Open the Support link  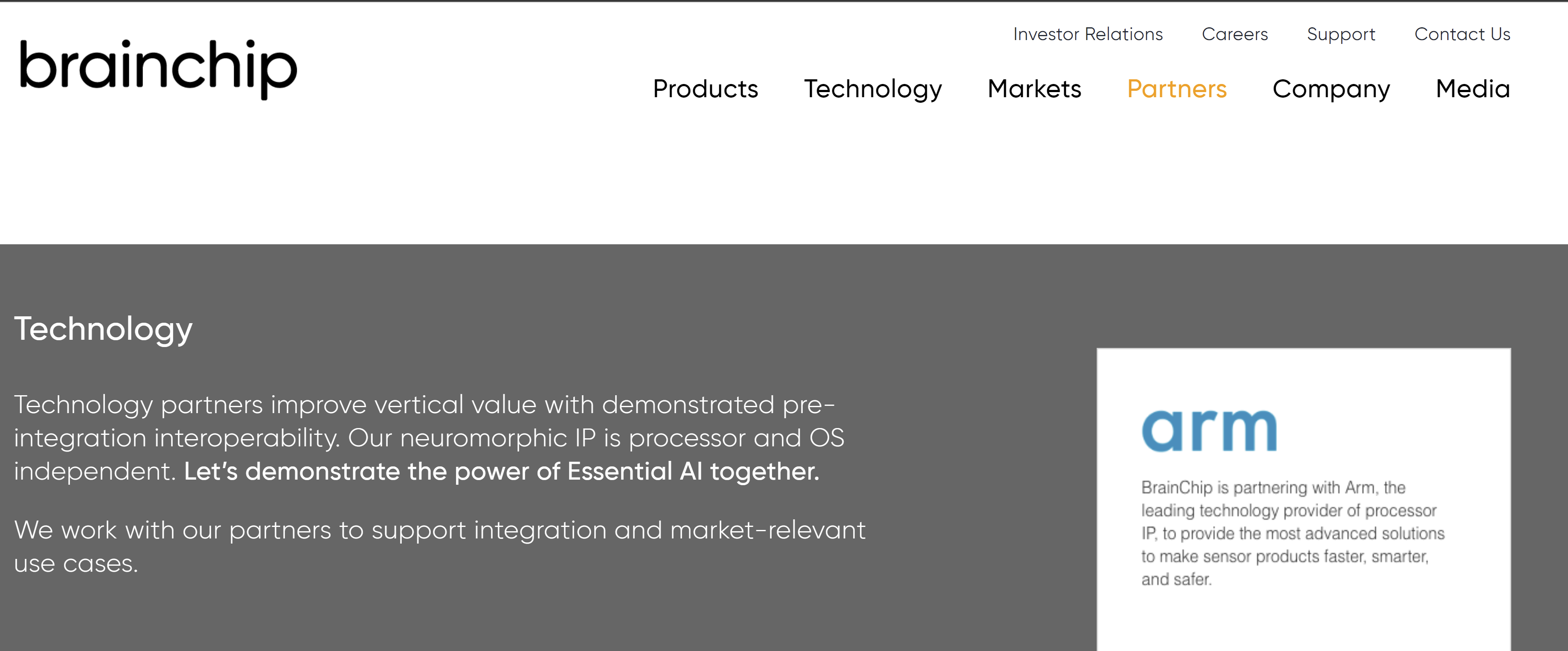[x=1341, y=35]
